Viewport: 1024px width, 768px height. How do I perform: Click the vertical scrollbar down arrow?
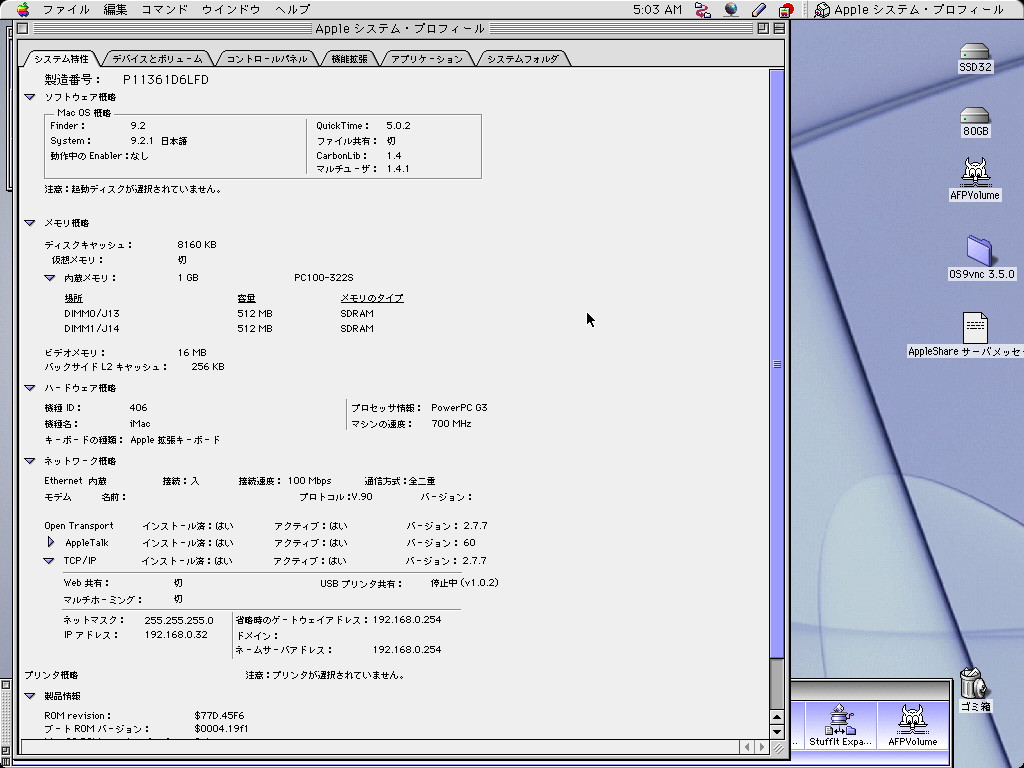(x=776, y=731)
